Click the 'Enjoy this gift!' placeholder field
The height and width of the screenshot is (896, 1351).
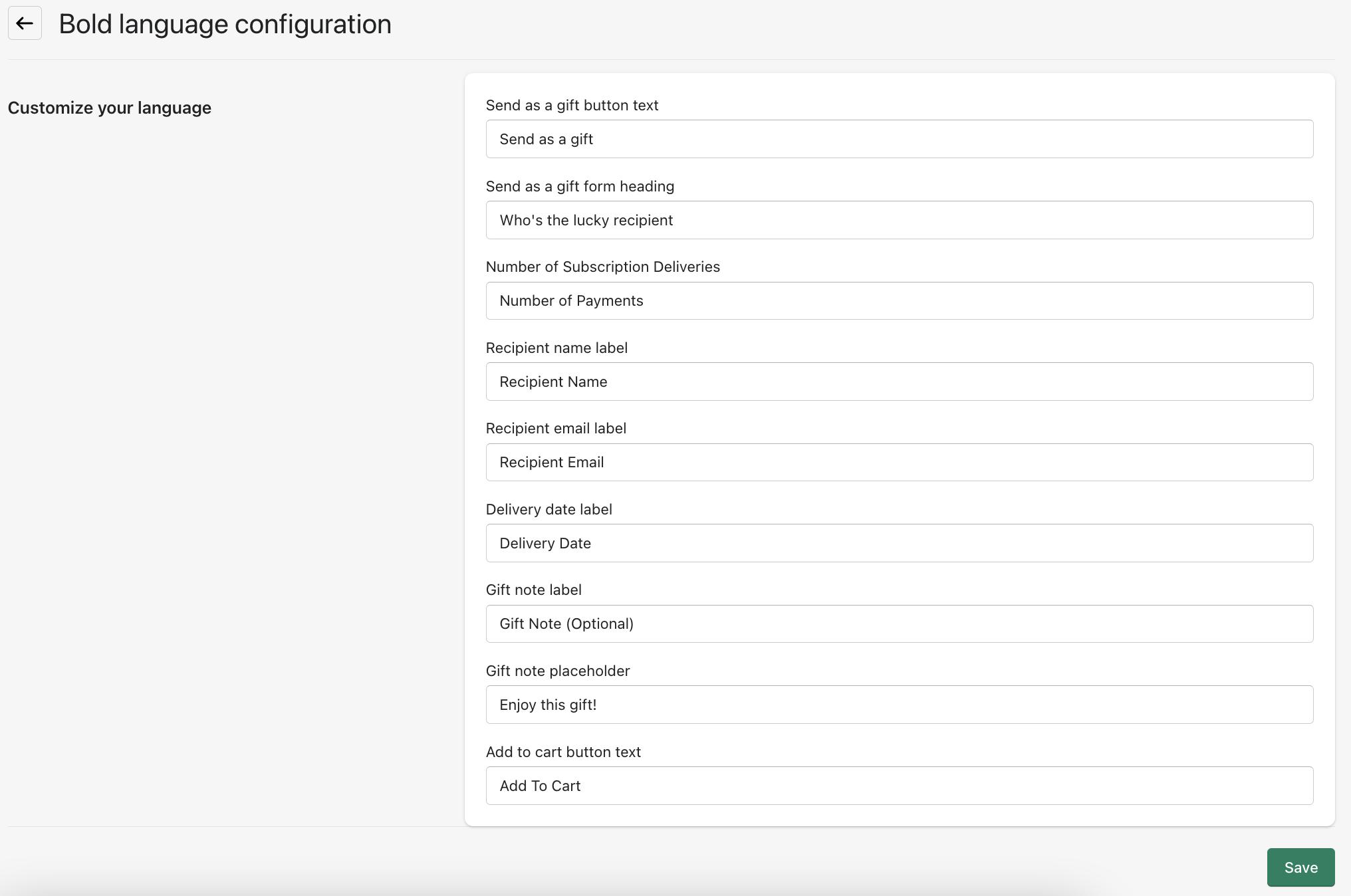coord(899,705)
